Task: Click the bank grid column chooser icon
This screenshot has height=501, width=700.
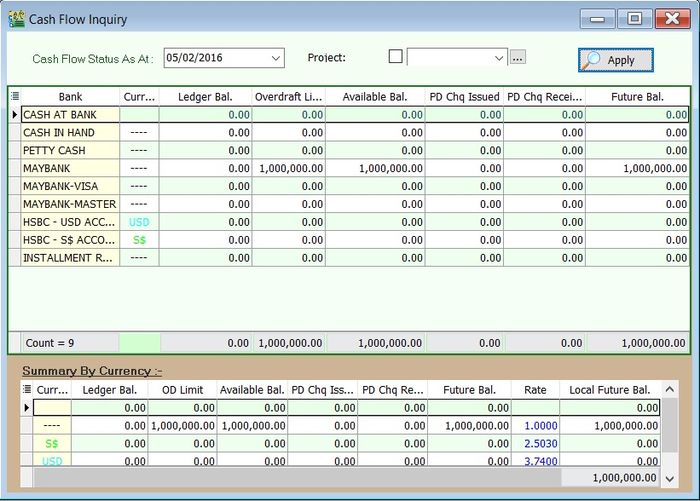Action: click(15, 97)
